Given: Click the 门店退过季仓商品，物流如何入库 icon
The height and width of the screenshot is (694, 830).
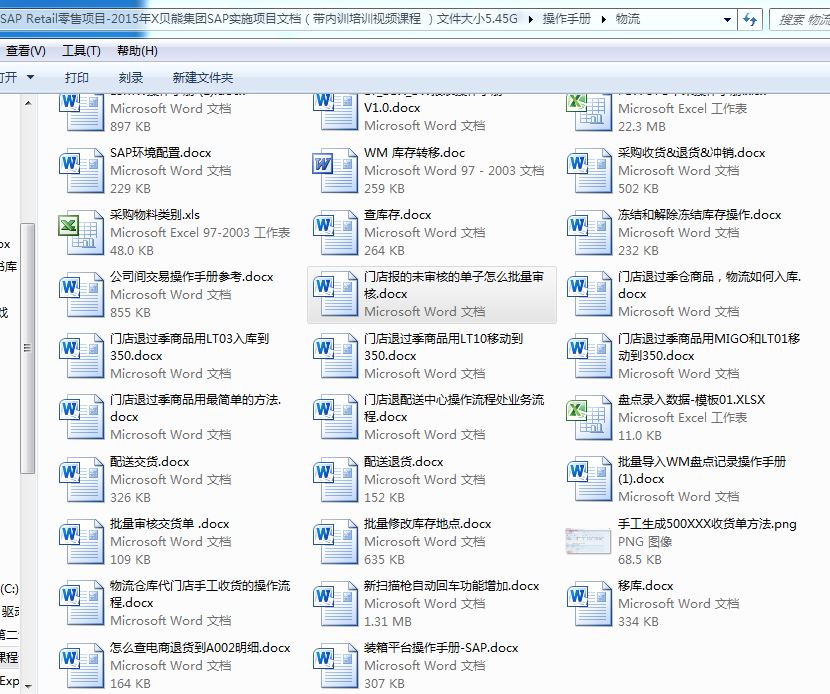Looking at the screenshot, I should pyautogui.click(x=589, y=294).
